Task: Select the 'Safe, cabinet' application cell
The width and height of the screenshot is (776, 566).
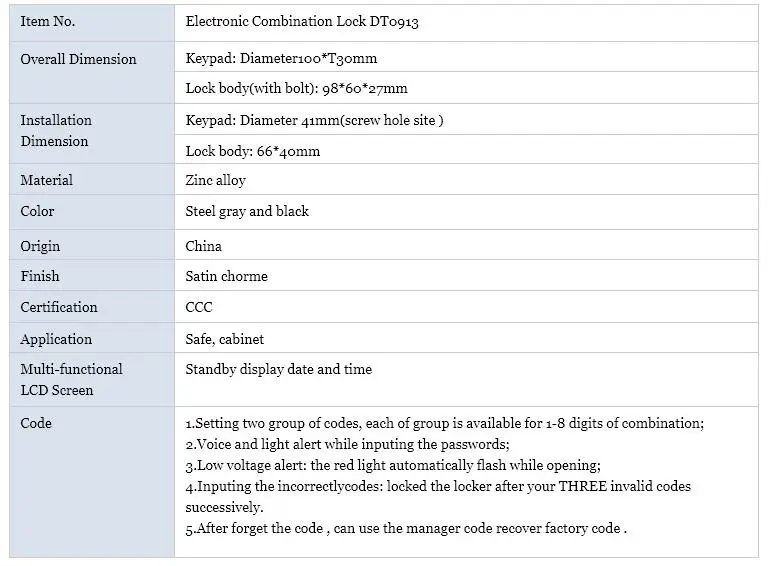Action: pyautogui.click(x=225, y=339)
